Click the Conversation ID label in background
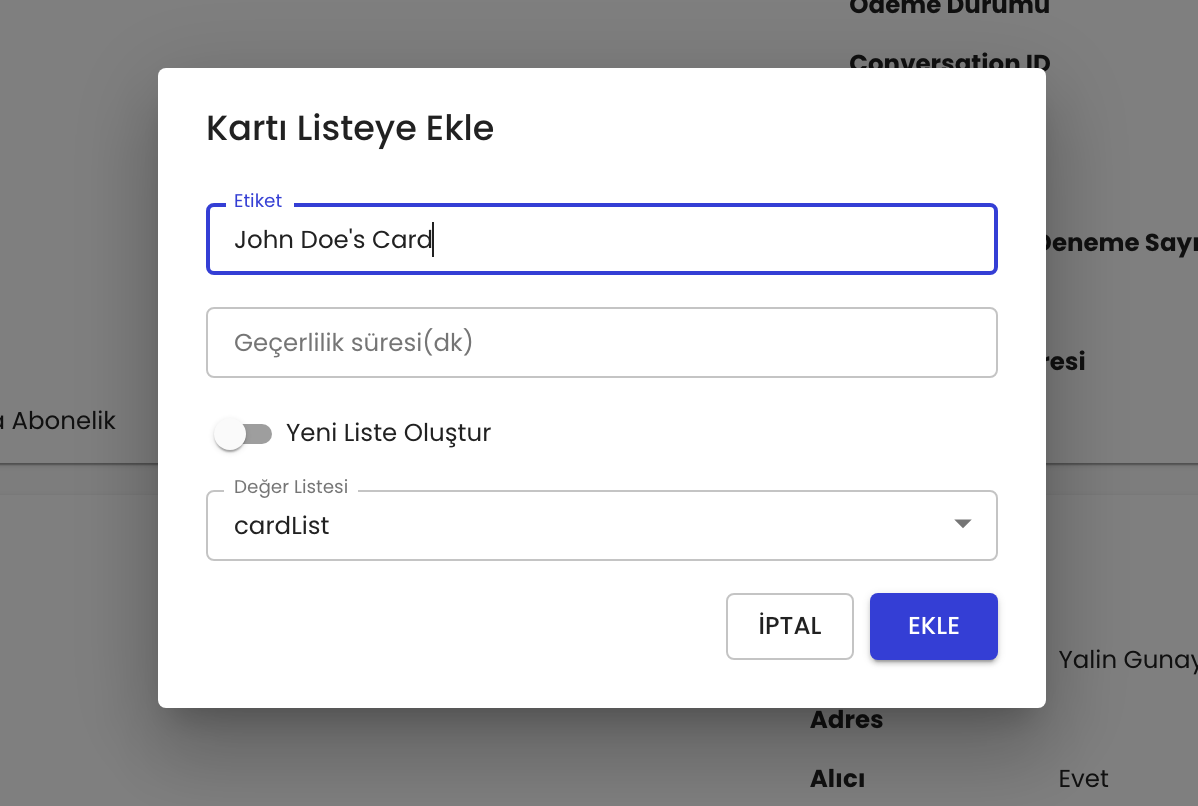This screenshot has width=1198, height=806. click(948, 61)
